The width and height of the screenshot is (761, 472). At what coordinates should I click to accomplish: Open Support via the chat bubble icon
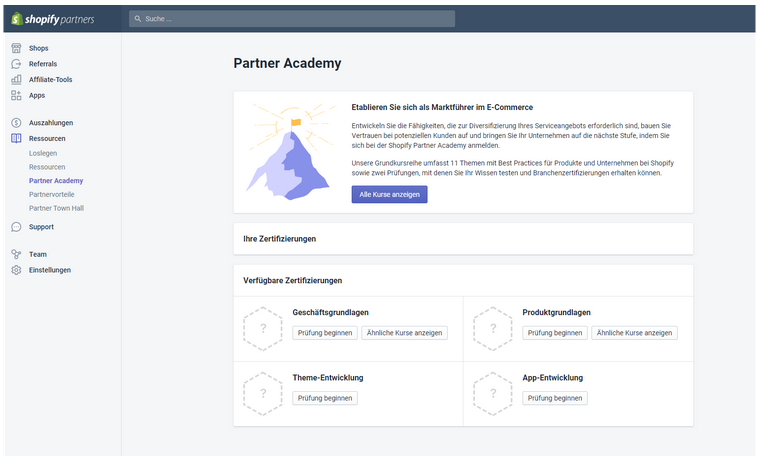tap(16, 227)
